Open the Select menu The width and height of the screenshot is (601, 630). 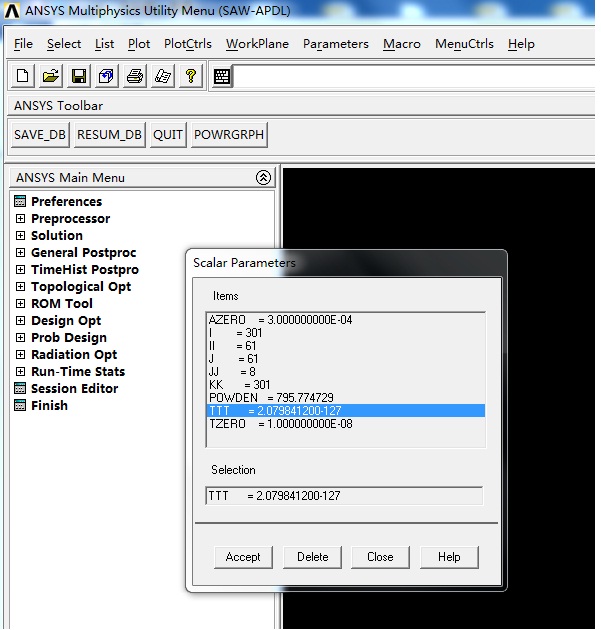click(64, 43)
